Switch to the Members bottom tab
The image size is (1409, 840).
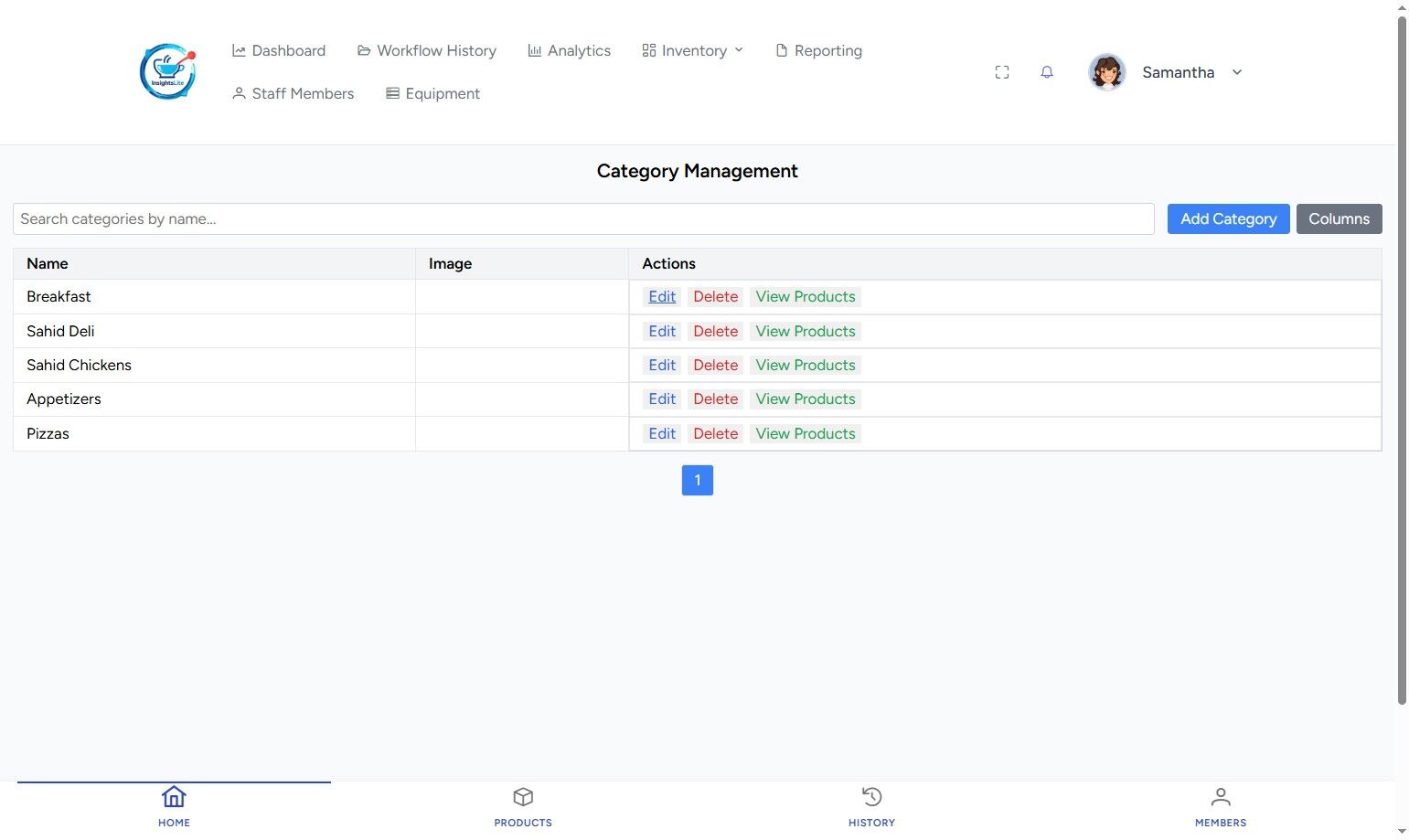pos(1221,807)
